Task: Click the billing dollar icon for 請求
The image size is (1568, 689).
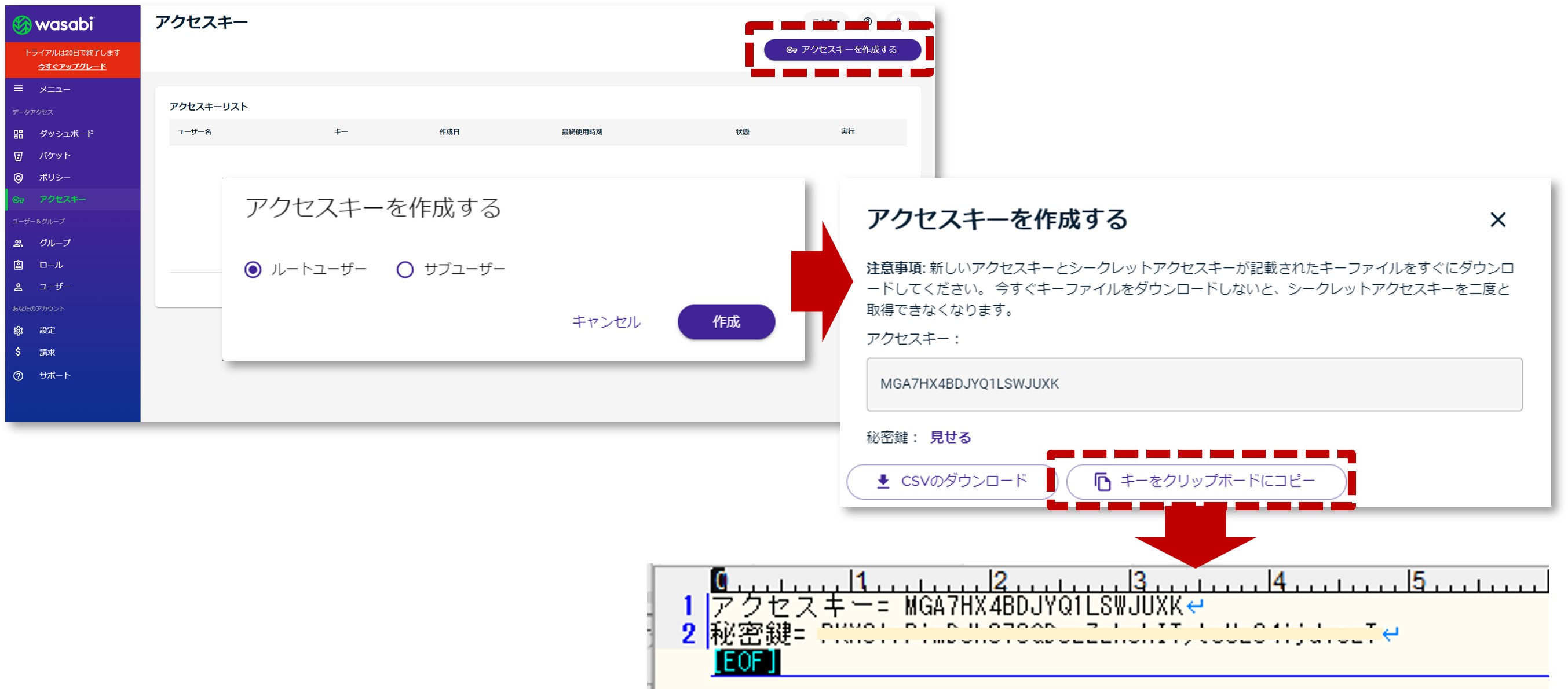Action: pos(19,353)
